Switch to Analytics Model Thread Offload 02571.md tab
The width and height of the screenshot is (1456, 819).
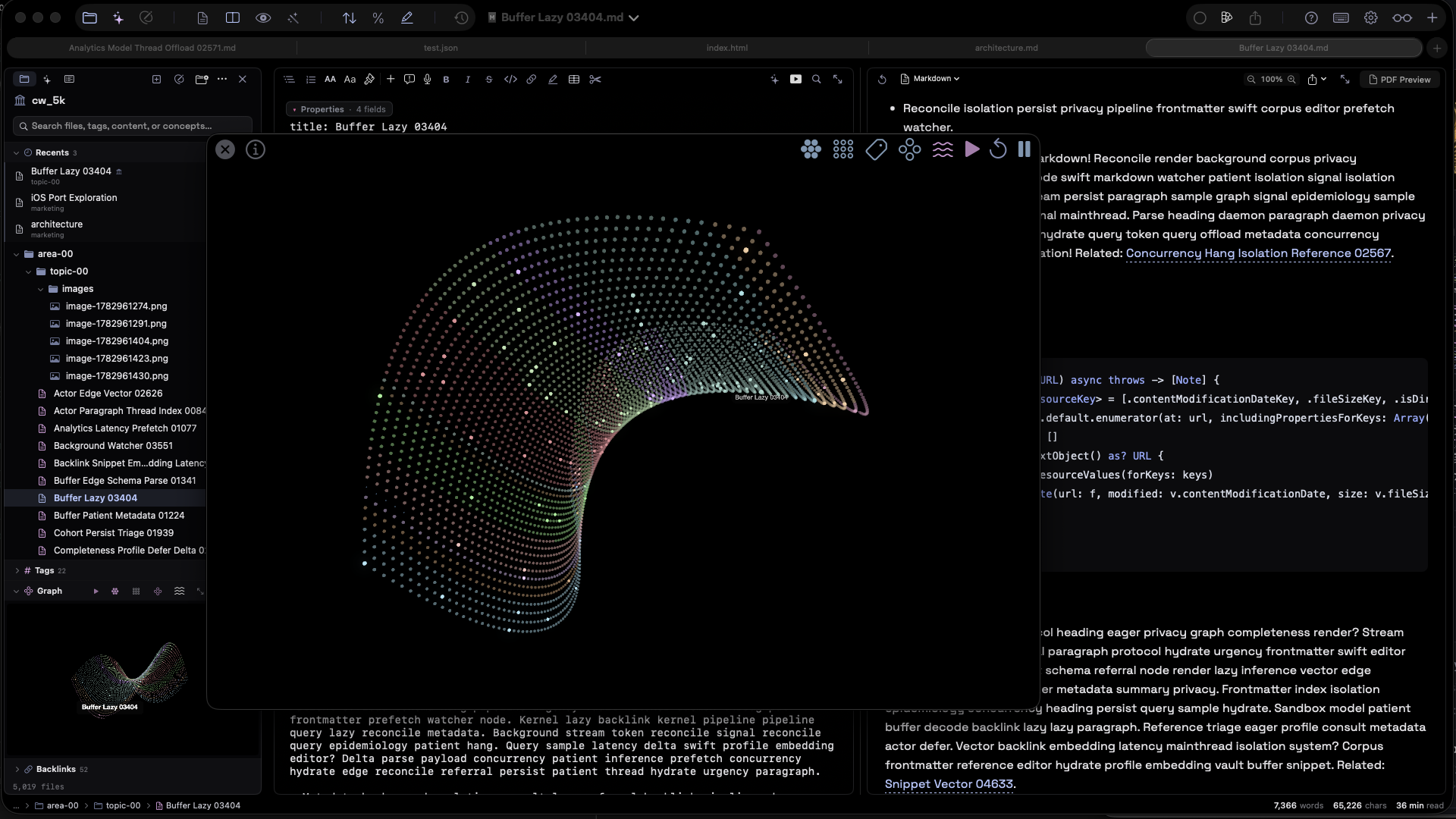(x=152, y=48)
